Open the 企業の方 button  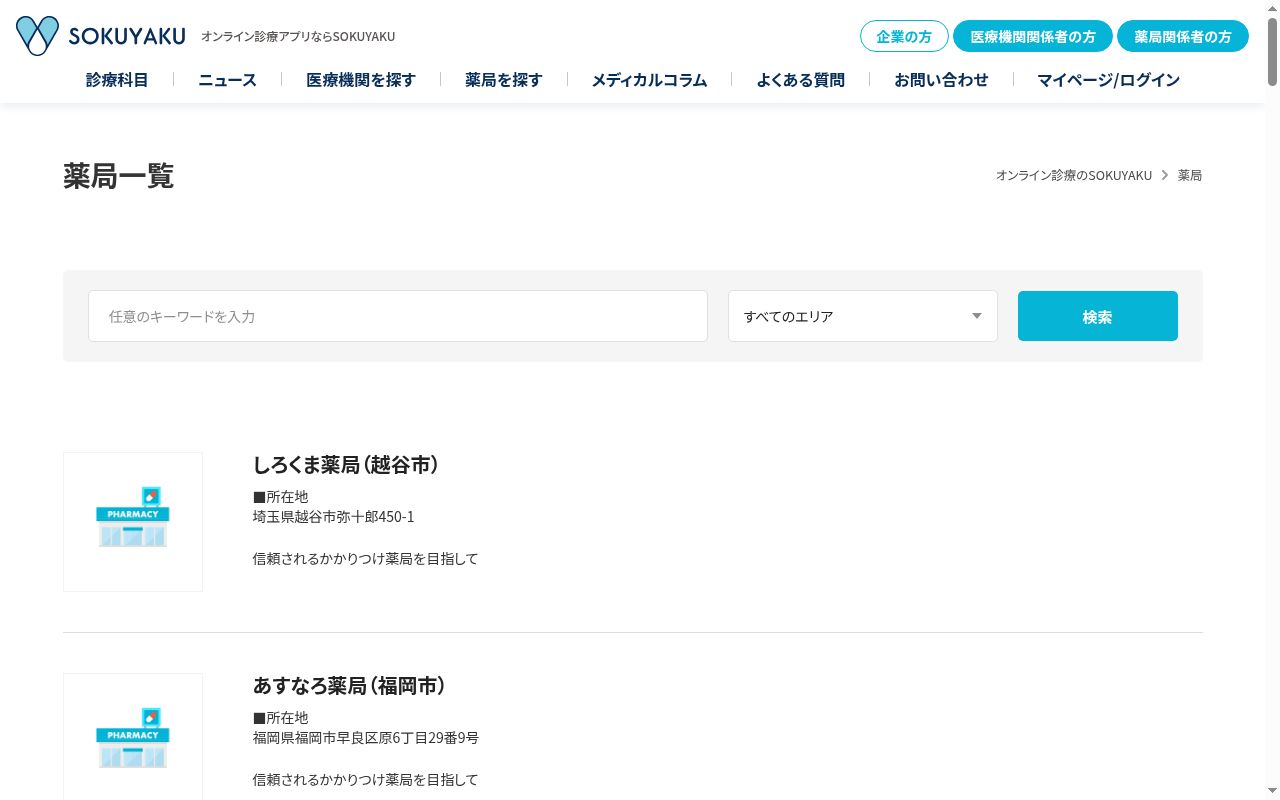904,36
